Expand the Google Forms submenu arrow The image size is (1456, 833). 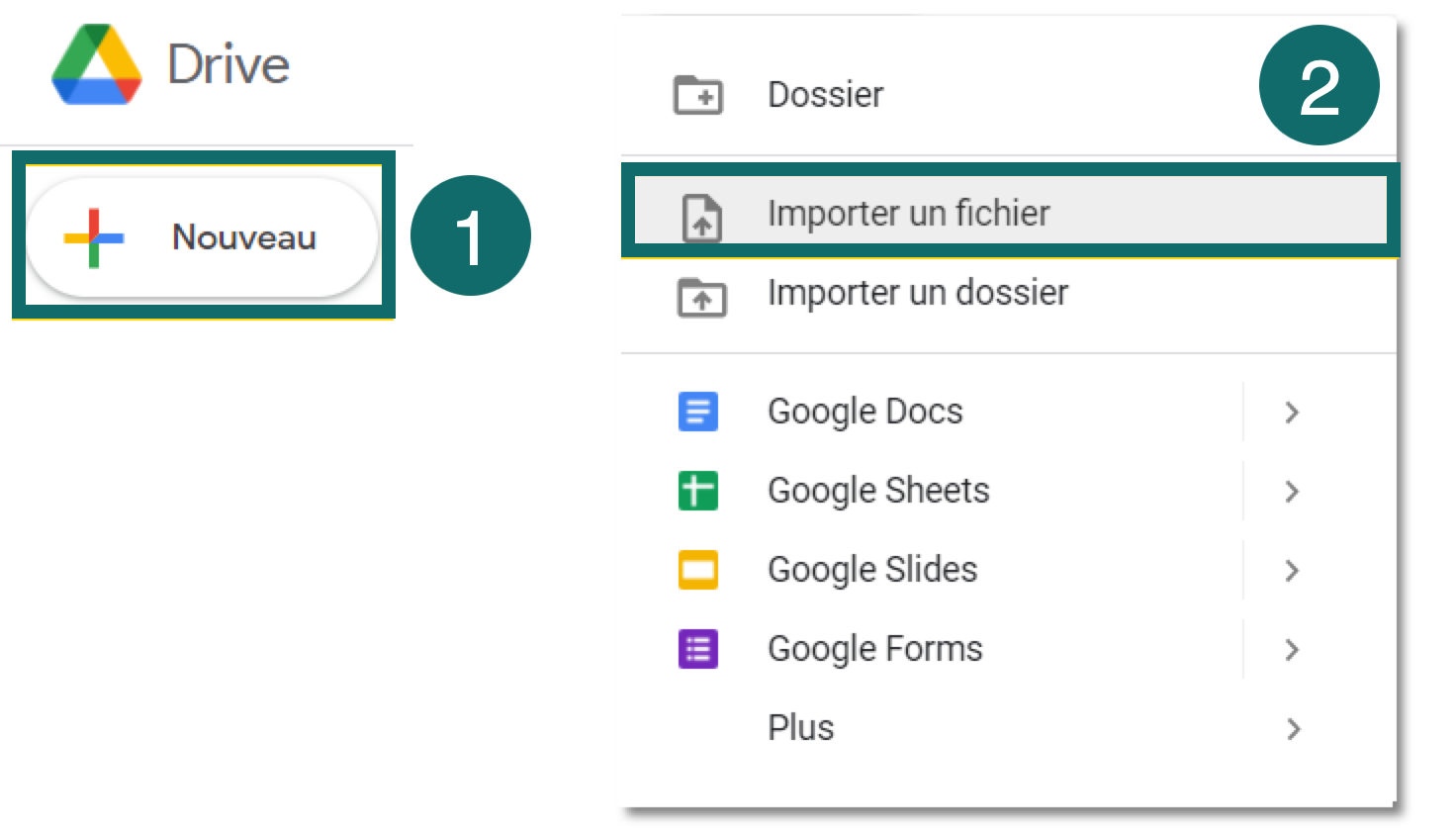pyautogui.click(x=1292, y=650)
